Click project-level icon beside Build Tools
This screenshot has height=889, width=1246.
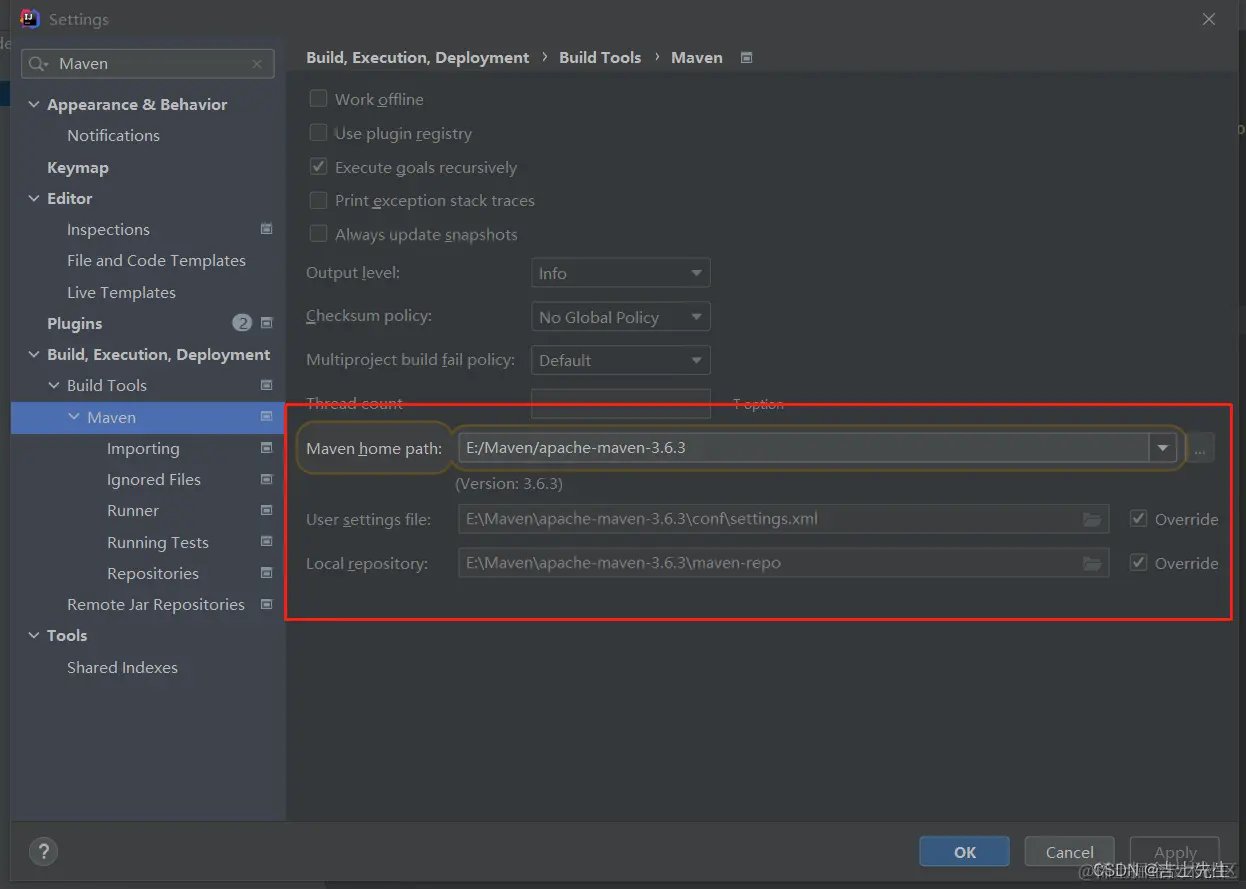267,385
